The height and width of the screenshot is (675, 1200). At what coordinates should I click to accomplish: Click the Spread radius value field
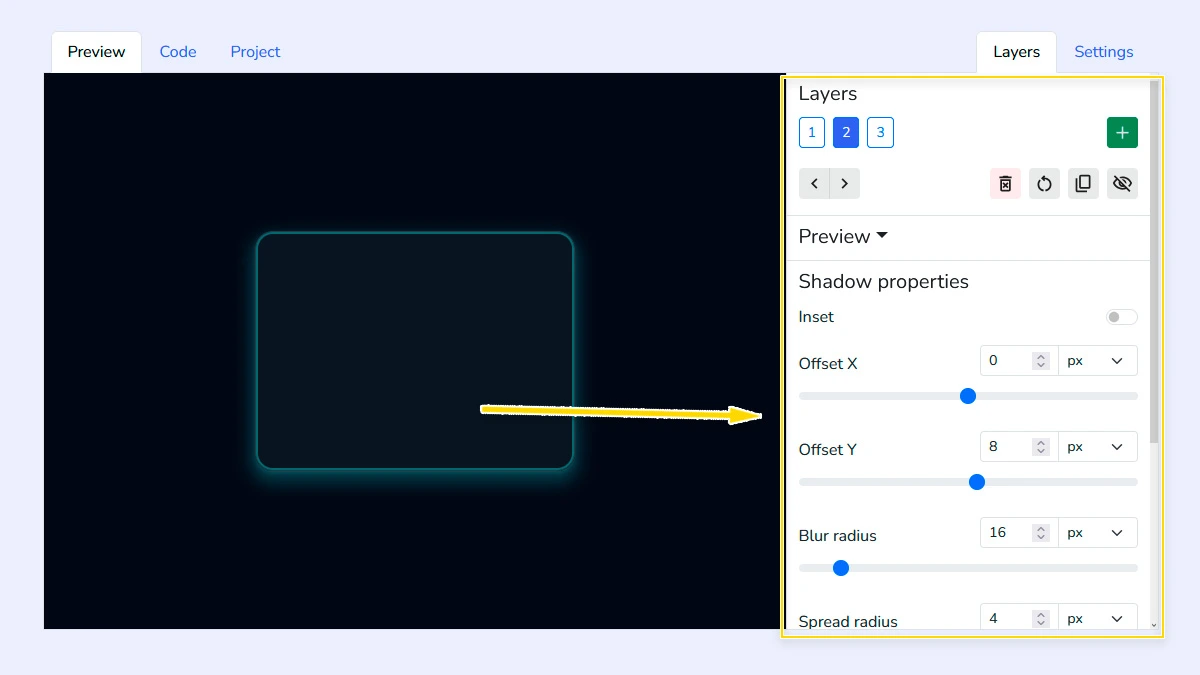pyautogui.click(x=1005, y=617)
